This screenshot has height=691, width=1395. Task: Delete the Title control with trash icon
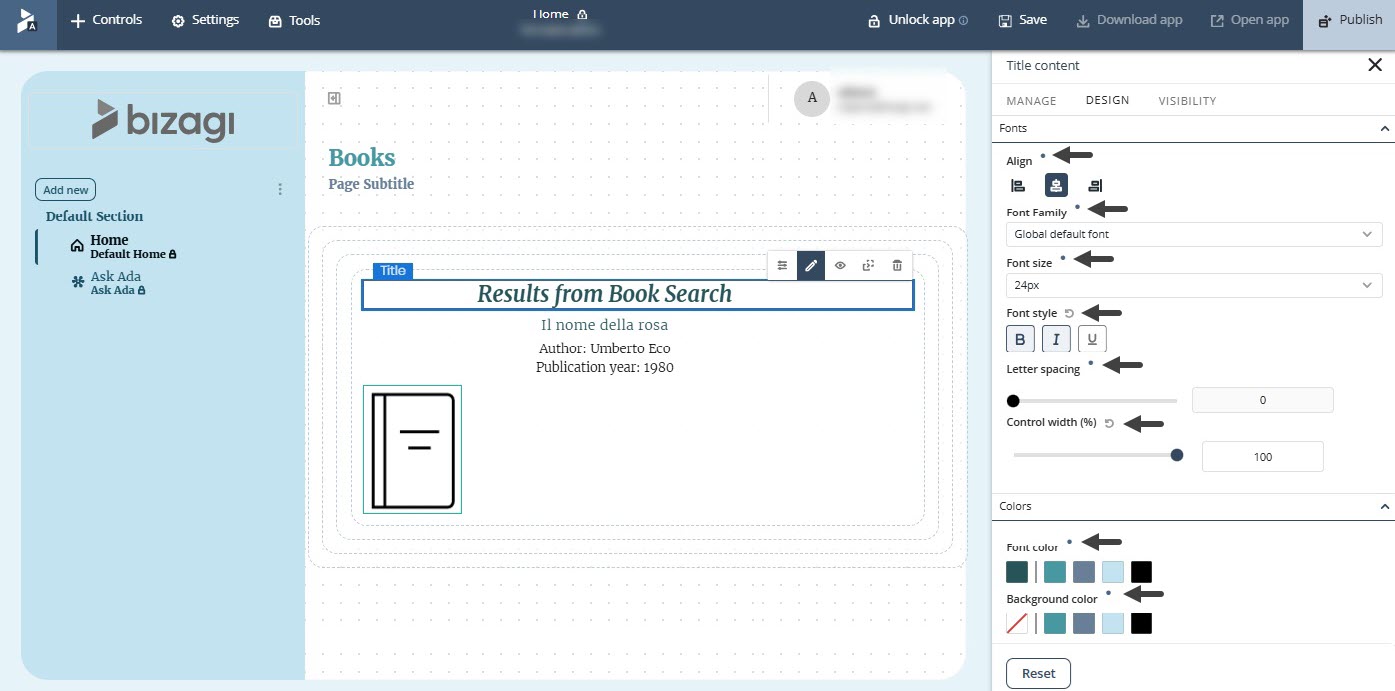point(897,265)
